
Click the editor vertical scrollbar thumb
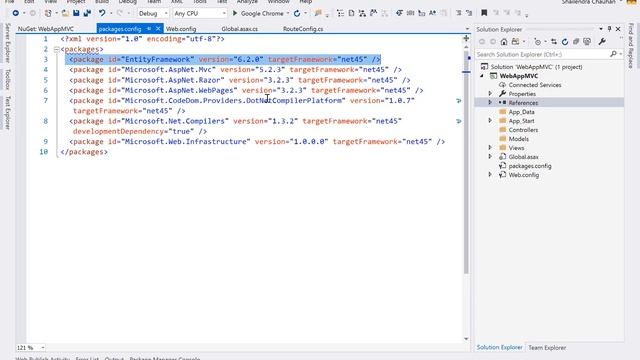click(x=466, y=163)
